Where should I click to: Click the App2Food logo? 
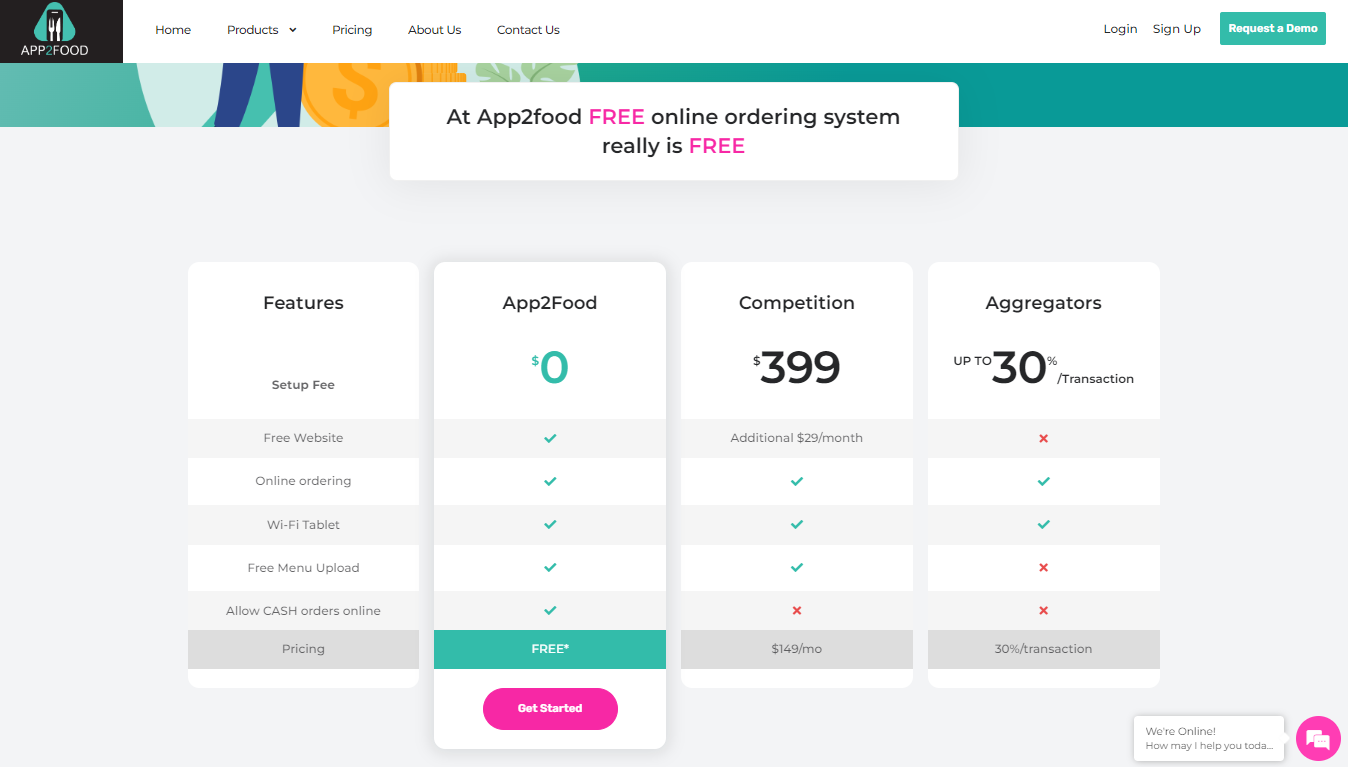[x=61, y=31]
